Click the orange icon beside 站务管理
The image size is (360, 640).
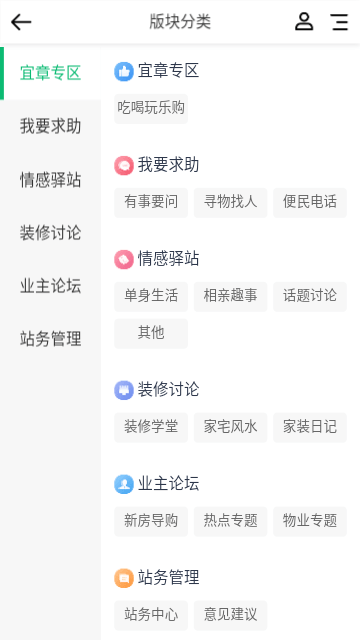point(124,578)
